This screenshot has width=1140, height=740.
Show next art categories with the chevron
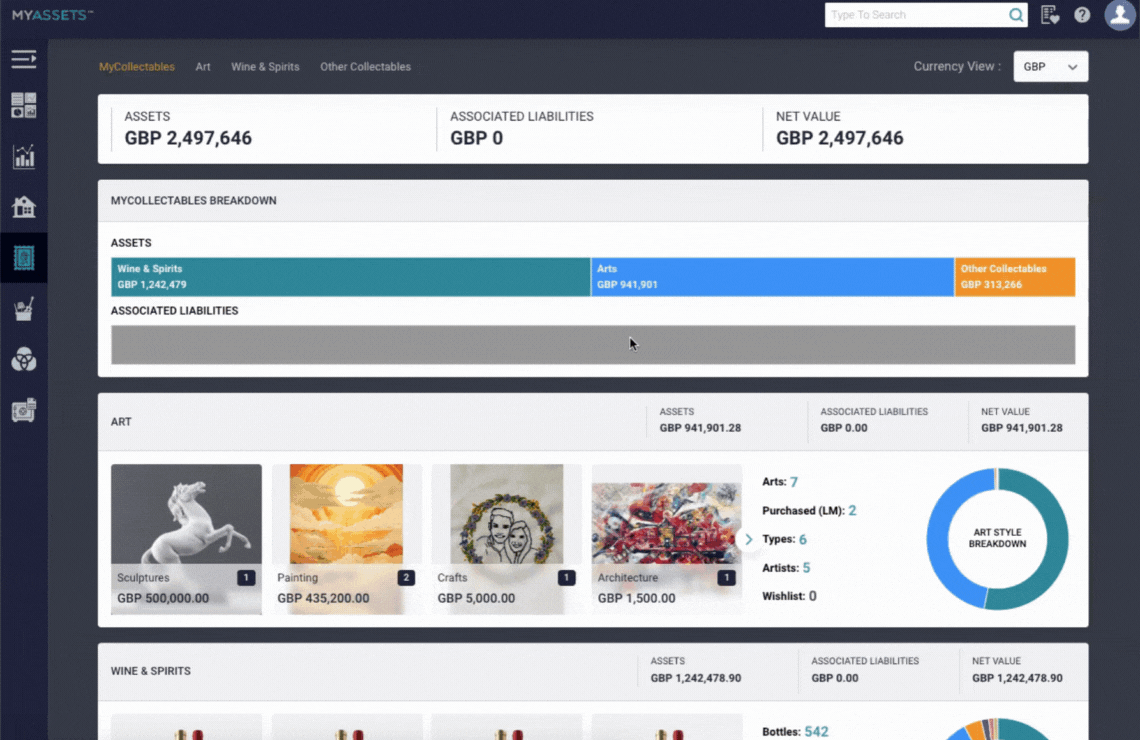pyautogui.click(x=748, y=539)
